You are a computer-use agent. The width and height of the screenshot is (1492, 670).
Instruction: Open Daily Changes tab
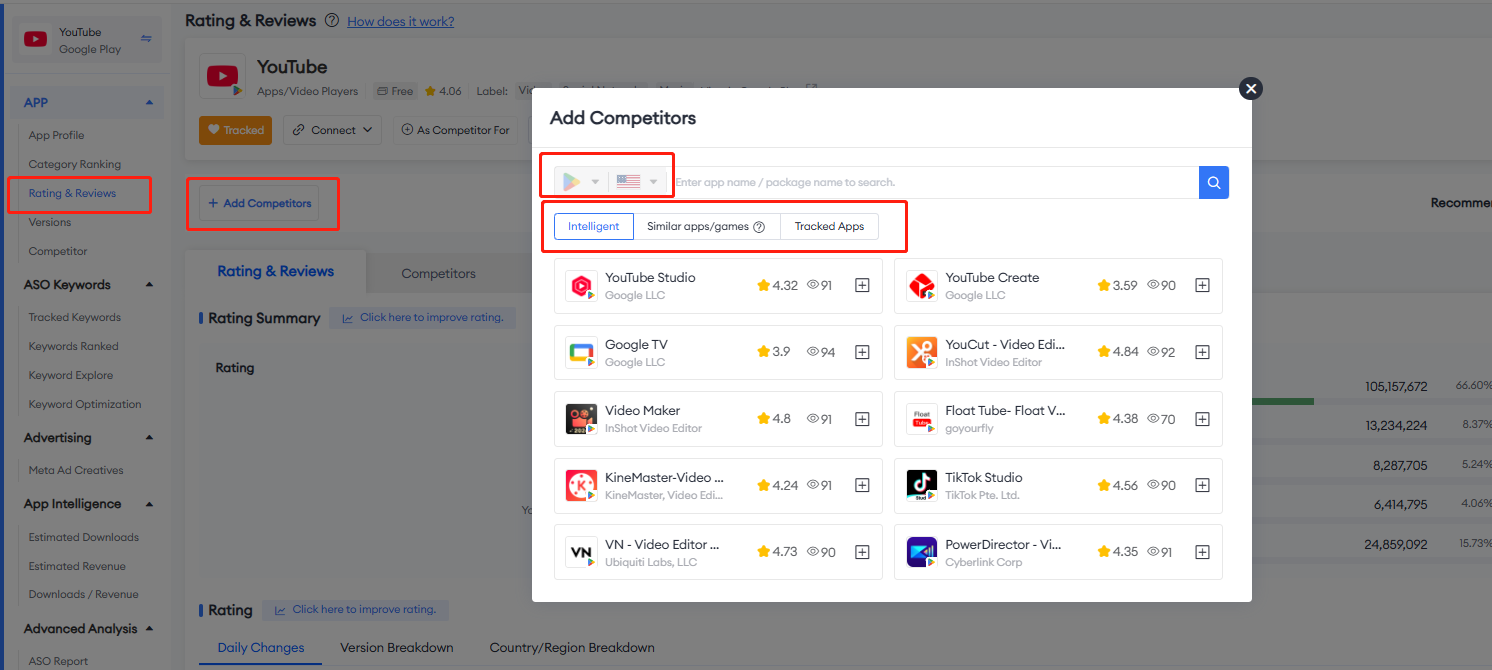pos(261,648)
